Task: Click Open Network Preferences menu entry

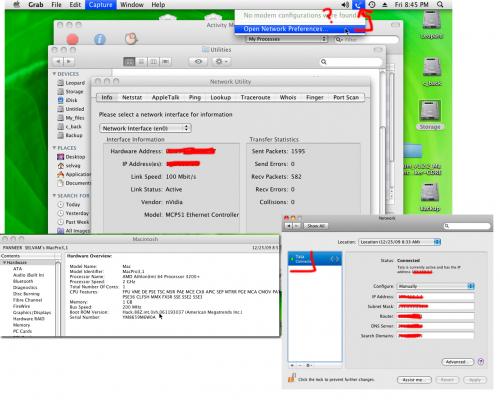Action: point(300,29)
